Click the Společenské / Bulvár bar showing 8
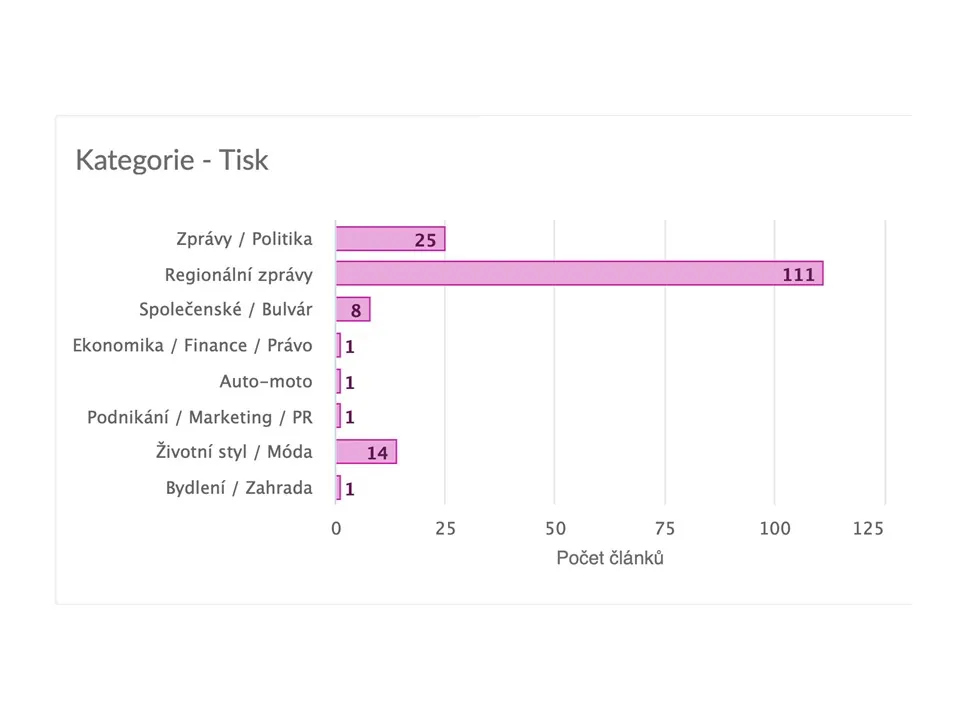The width and height of the screenshot is (960, 720). coord(353,309)
